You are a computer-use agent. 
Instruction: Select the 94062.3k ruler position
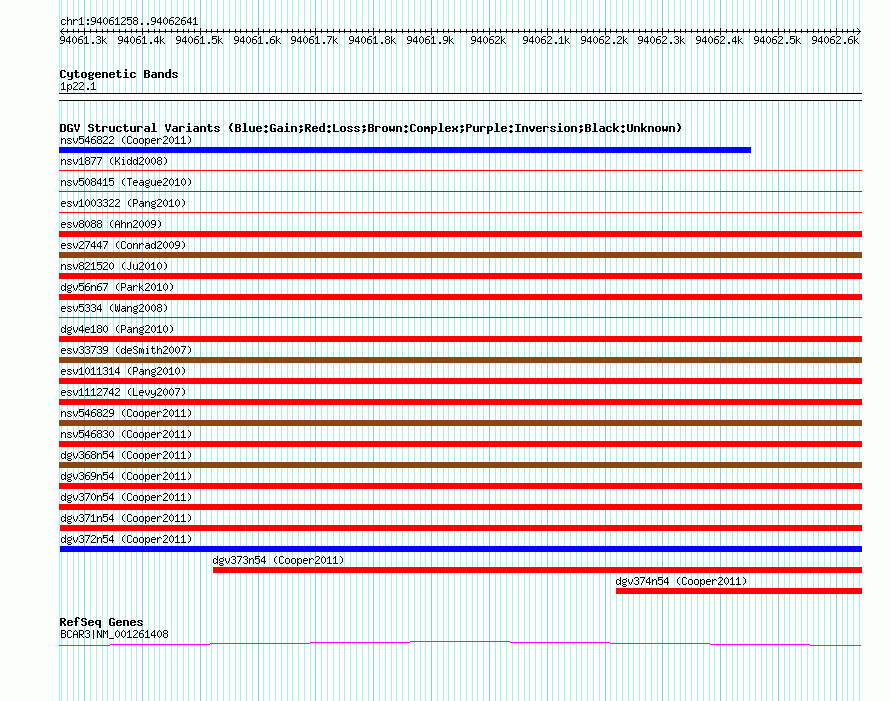pyautogui.click(x=661, y=40)
